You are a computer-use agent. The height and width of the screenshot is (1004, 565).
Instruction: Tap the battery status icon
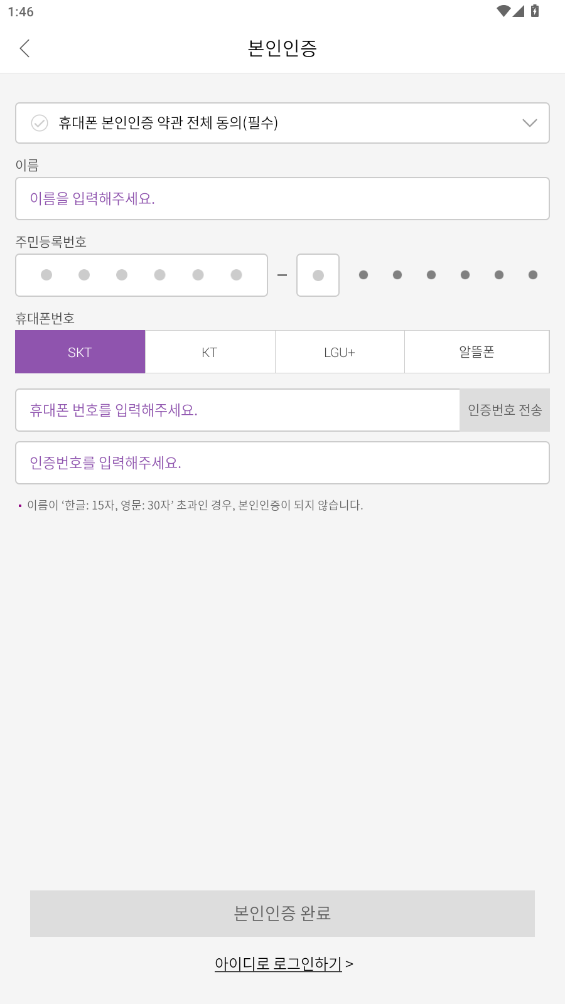coord(535,11)
